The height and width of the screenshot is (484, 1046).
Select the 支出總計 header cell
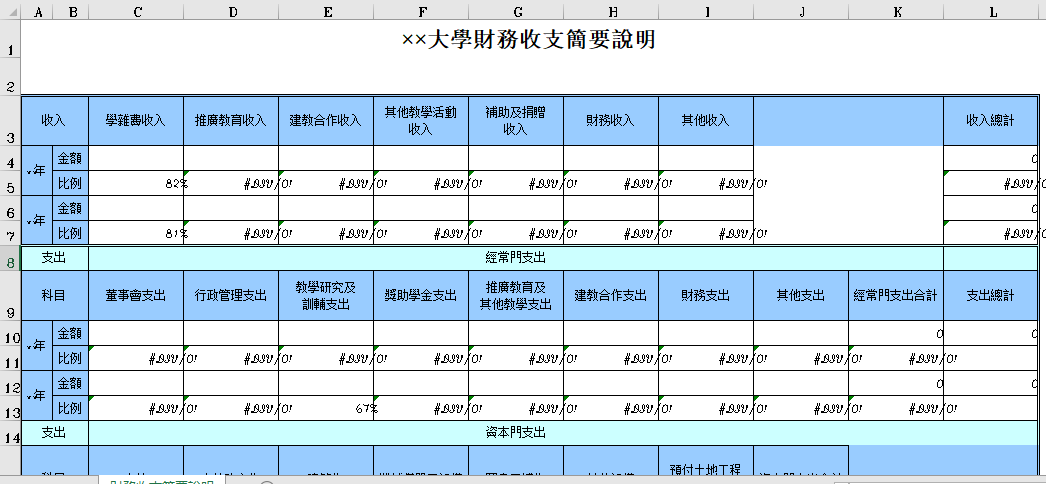tap(990, 296)
